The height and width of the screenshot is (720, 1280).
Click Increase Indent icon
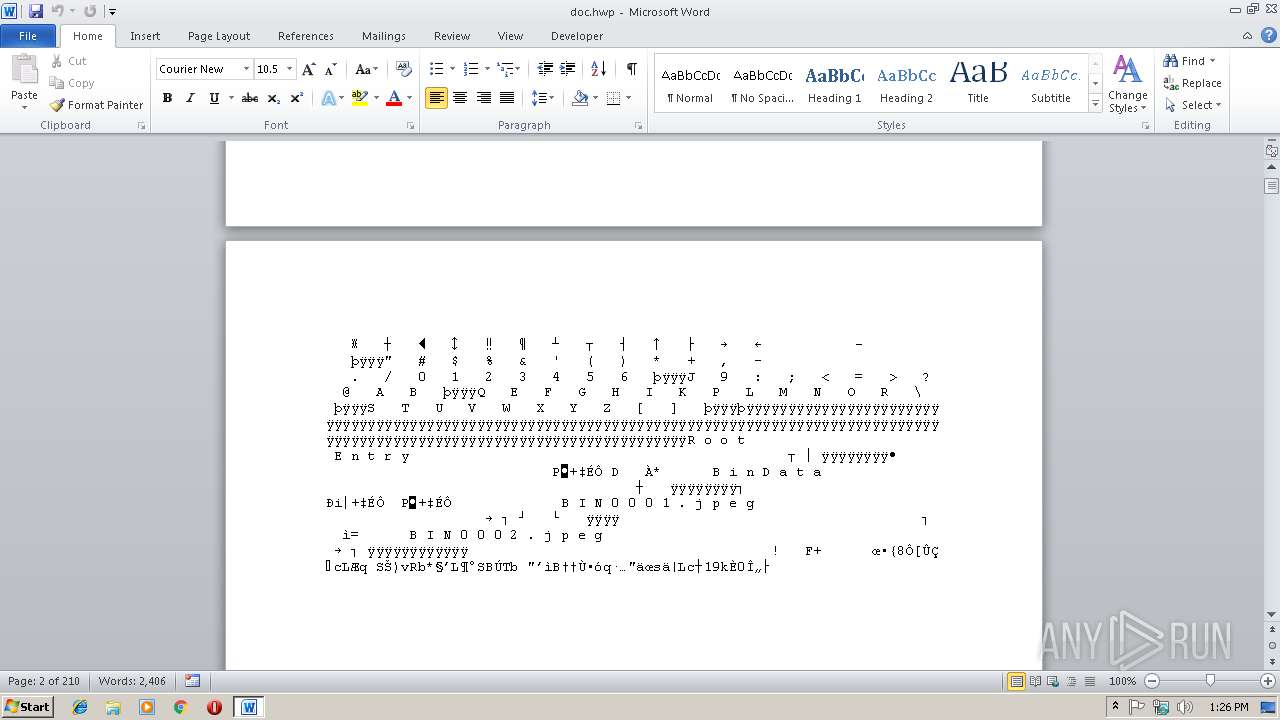[567, 69]
